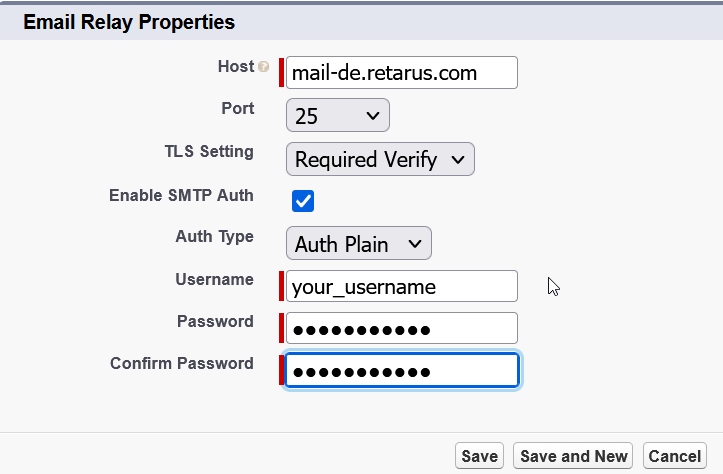Click the TLS Setting text label
The image size is (723, 474).
tap(209, 152)
